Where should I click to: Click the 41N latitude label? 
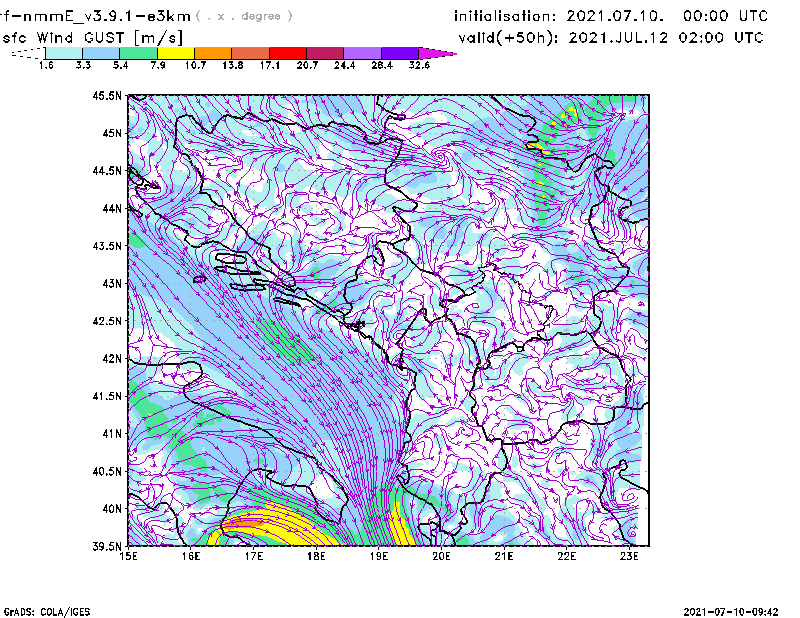tap(112, 433)
